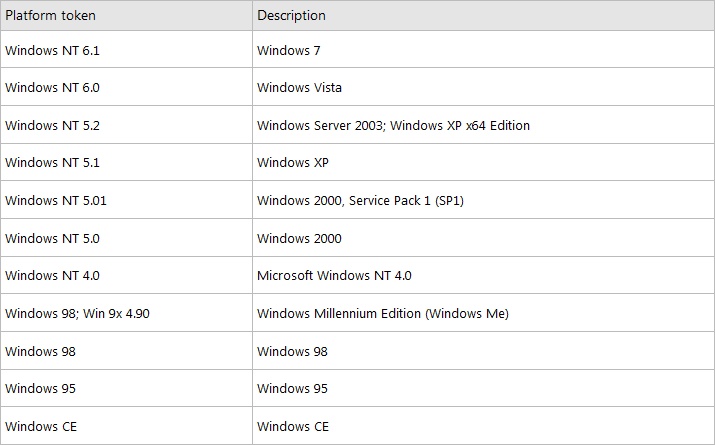715x445 pixels.
Task: Select the Windows NT 6.1 token cell
Action: click(126, 50)
